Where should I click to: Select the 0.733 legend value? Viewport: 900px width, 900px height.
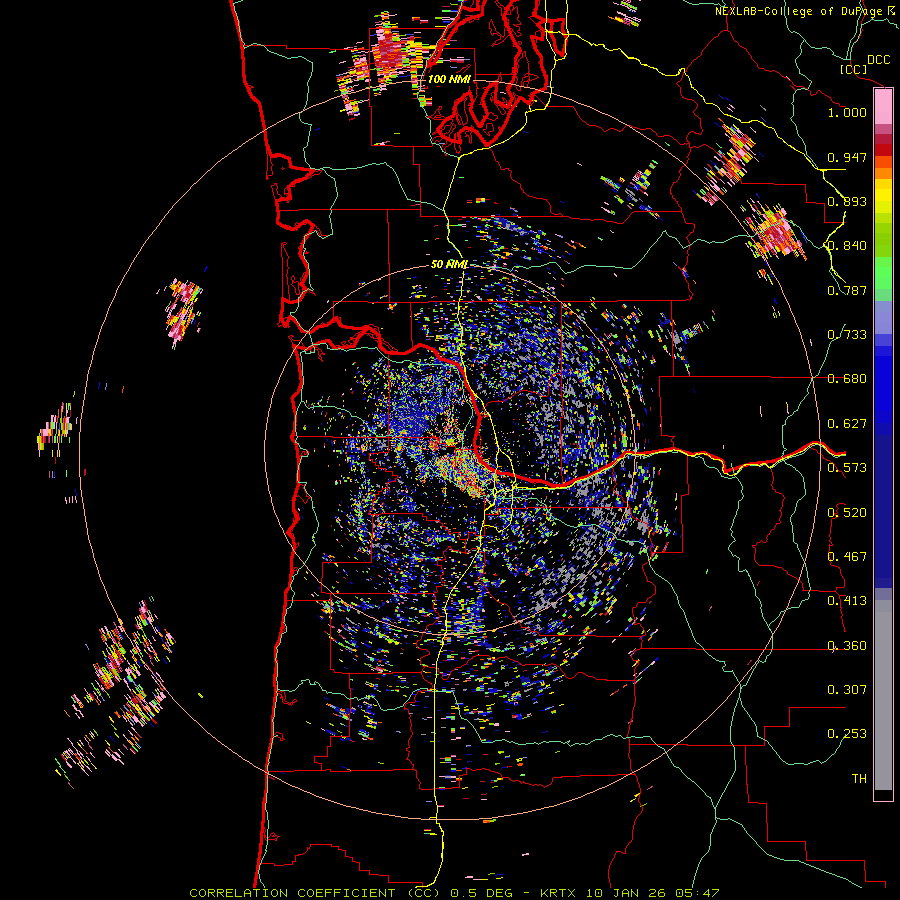pos(847,334)
